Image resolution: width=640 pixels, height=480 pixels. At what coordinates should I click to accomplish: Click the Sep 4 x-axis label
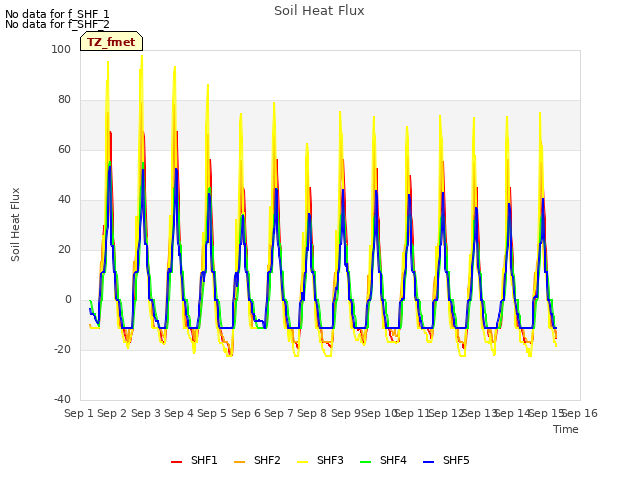point(179,413)
